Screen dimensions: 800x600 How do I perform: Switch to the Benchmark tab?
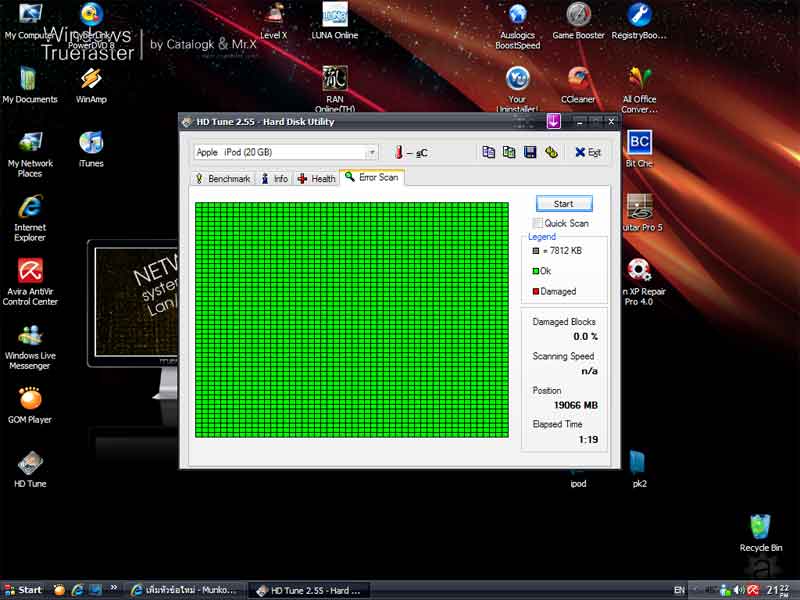pos(222,178)
